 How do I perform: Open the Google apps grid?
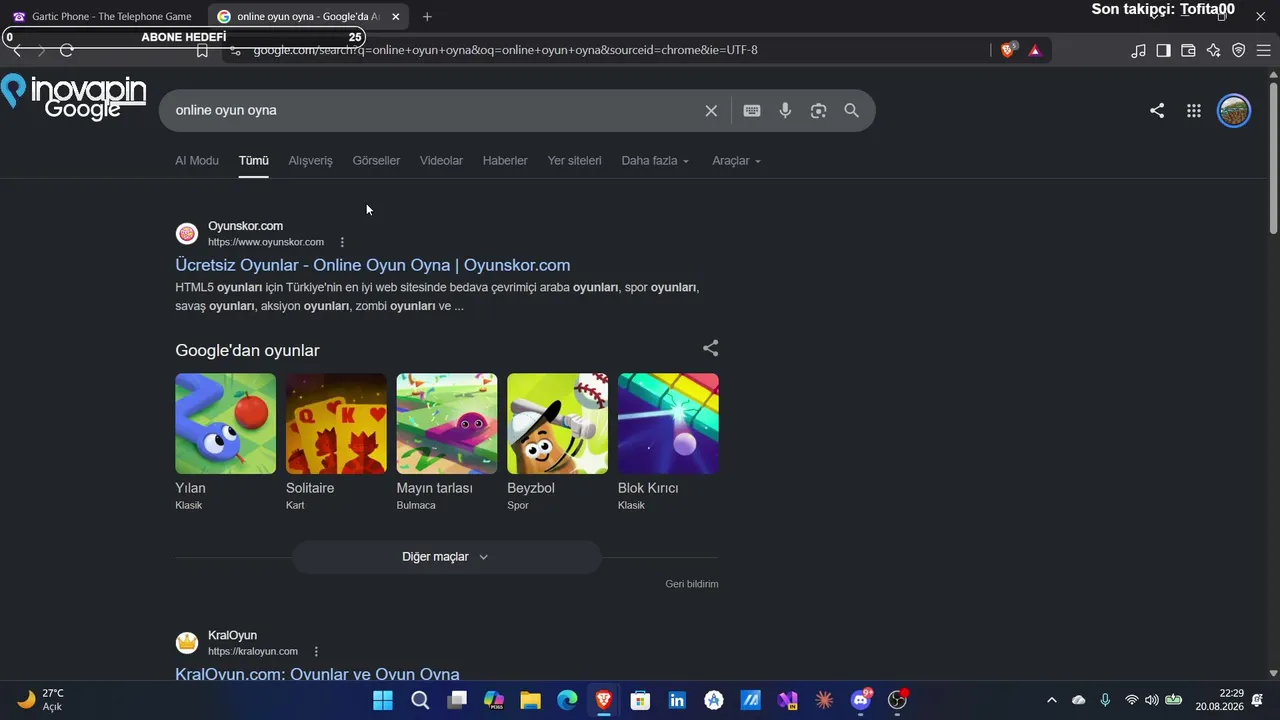[x=1194, y=111]
